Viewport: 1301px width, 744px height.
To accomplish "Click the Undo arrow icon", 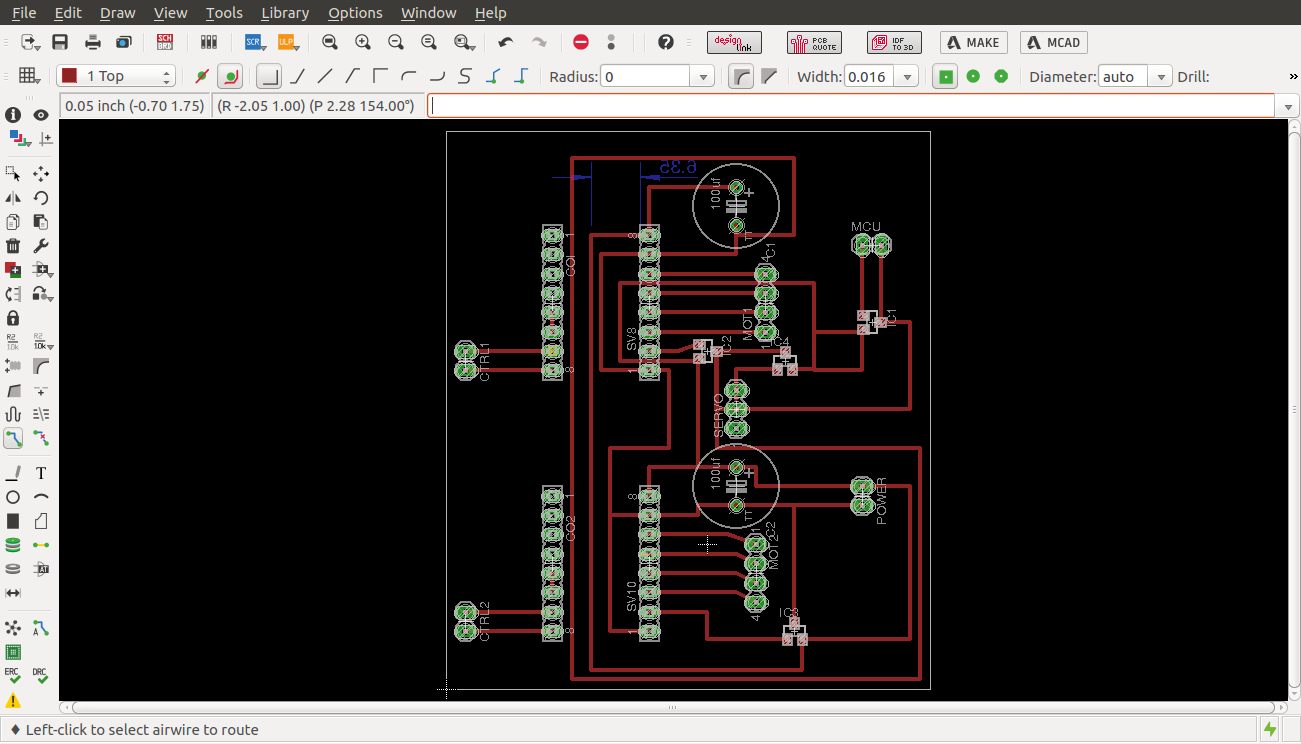I will (x=506, y=42).
